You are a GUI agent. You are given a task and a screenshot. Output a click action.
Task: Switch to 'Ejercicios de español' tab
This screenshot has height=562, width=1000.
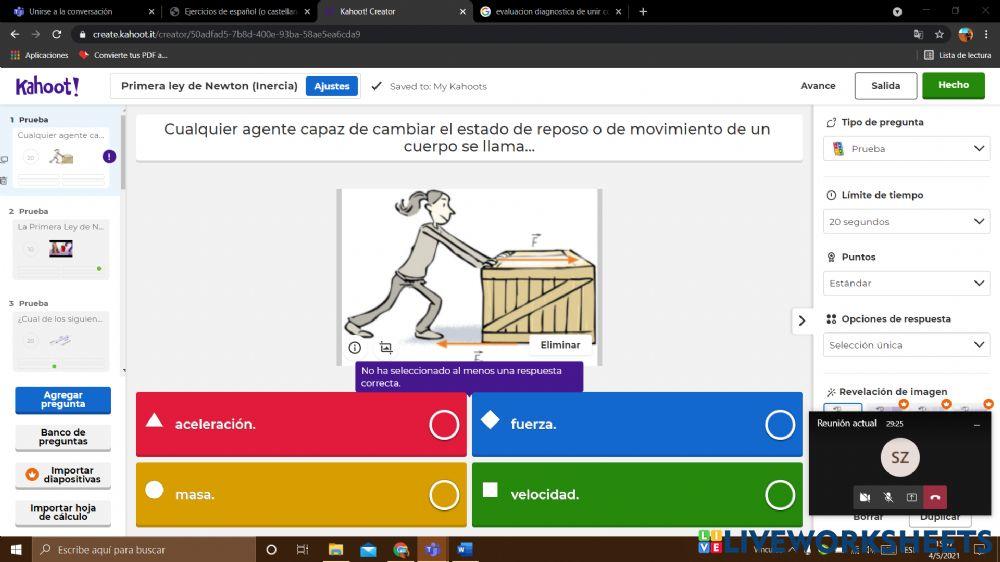[239, 11]
